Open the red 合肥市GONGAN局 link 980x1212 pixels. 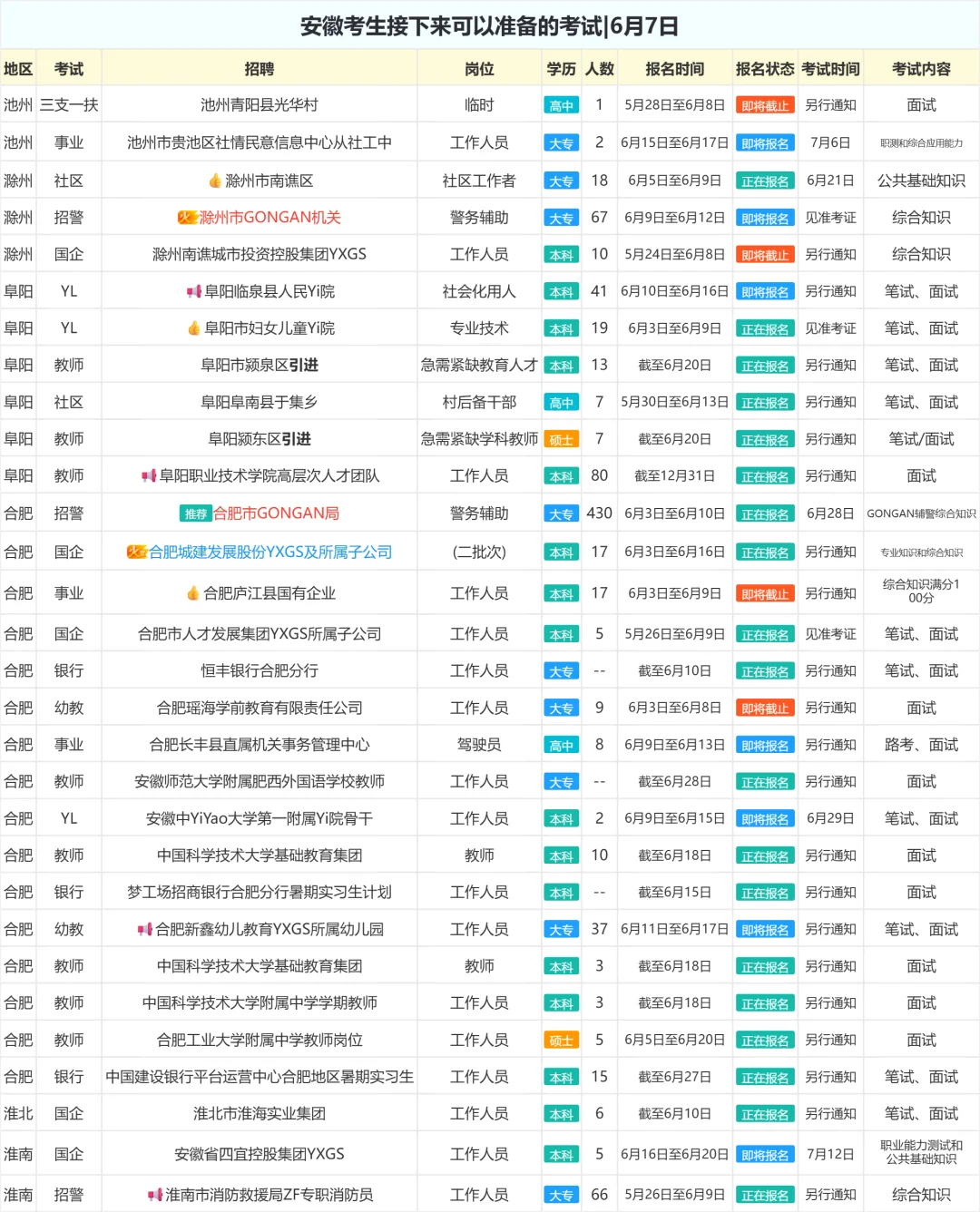276,513
